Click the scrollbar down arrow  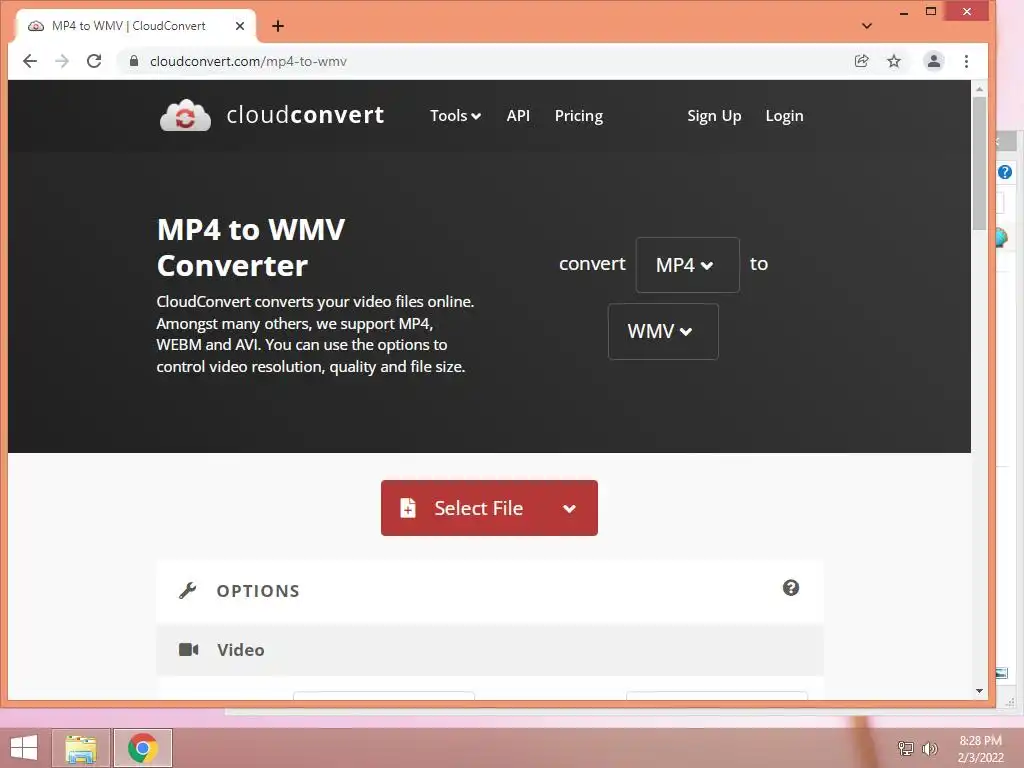pos(979,691)
